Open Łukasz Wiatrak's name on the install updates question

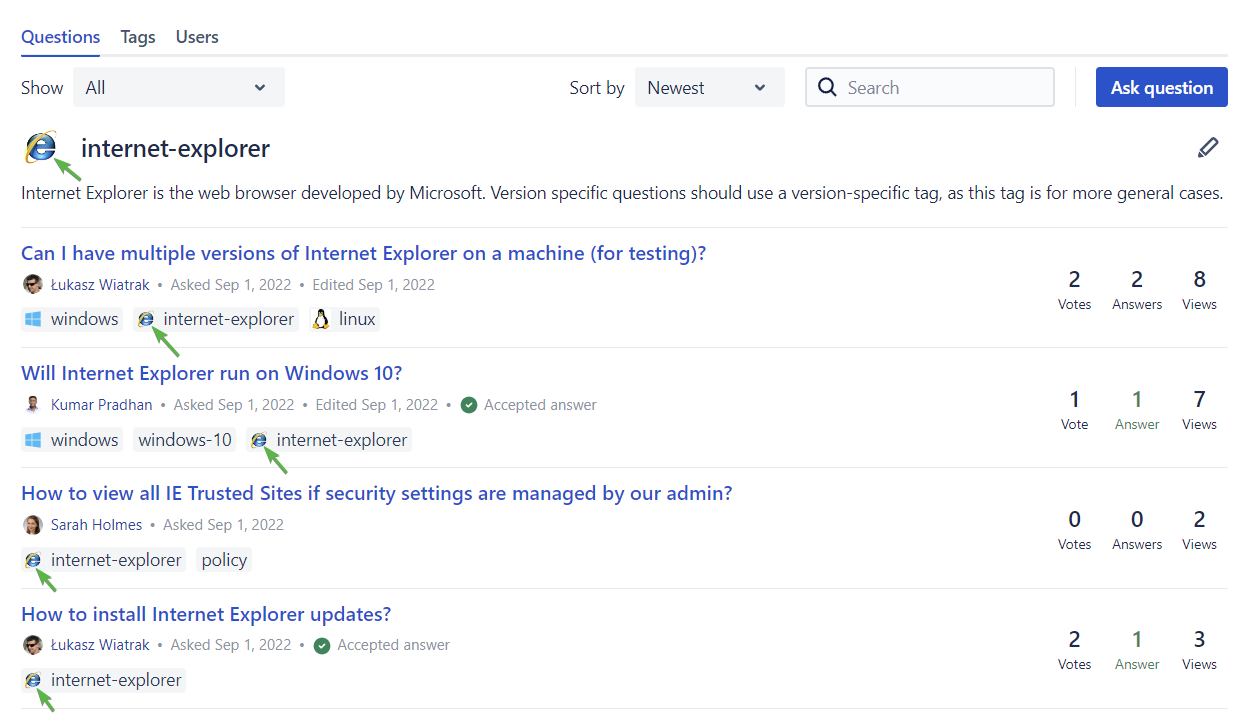coord(100,645)
